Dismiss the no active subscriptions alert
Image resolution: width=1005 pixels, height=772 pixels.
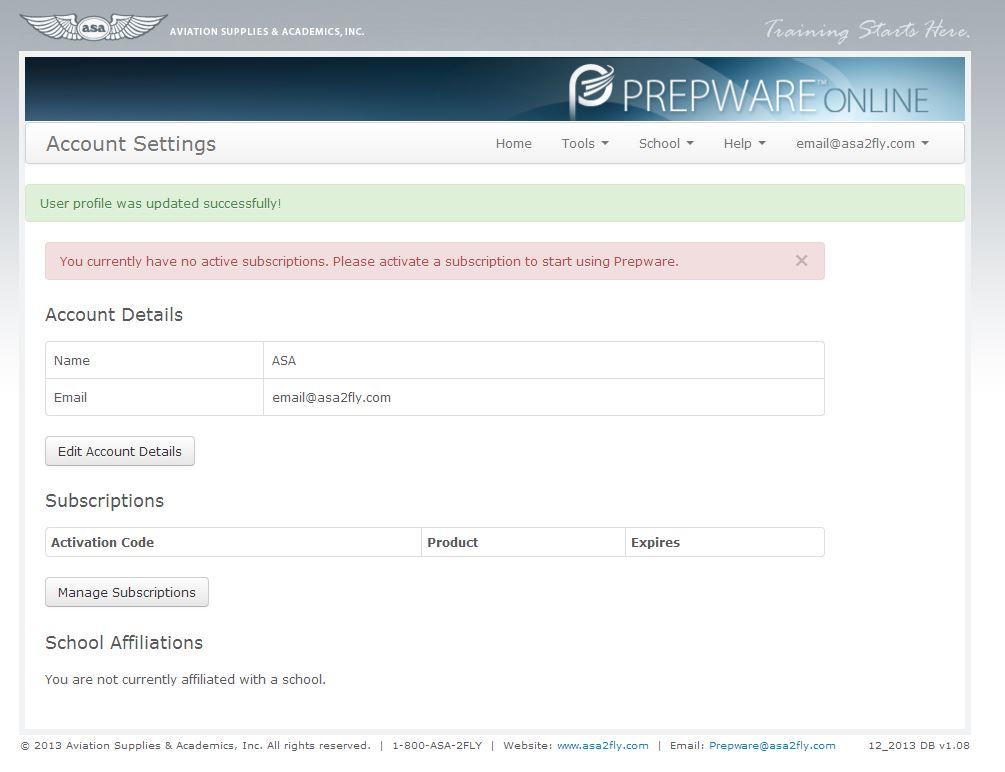(801, 260)
